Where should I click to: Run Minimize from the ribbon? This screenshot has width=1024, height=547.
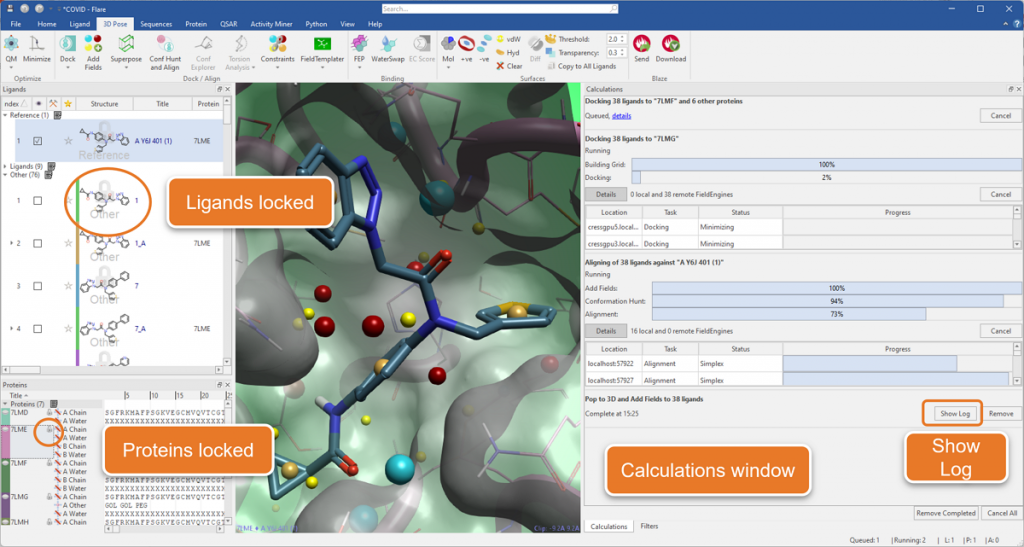point(39,44)
